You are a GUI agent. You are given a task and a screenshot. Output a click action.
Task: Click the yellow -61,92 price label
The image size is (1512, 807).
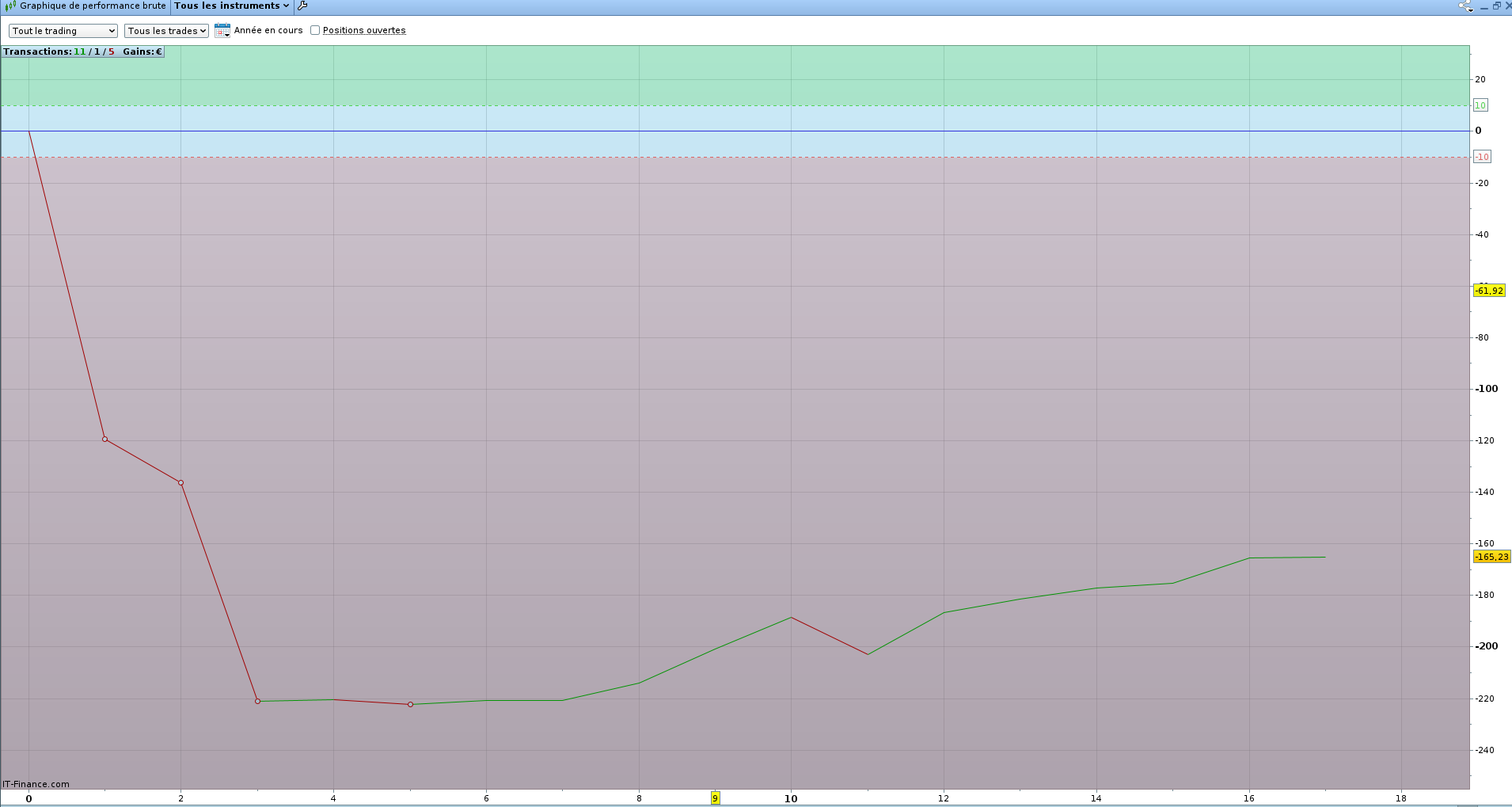click(x=1489, y=291)
